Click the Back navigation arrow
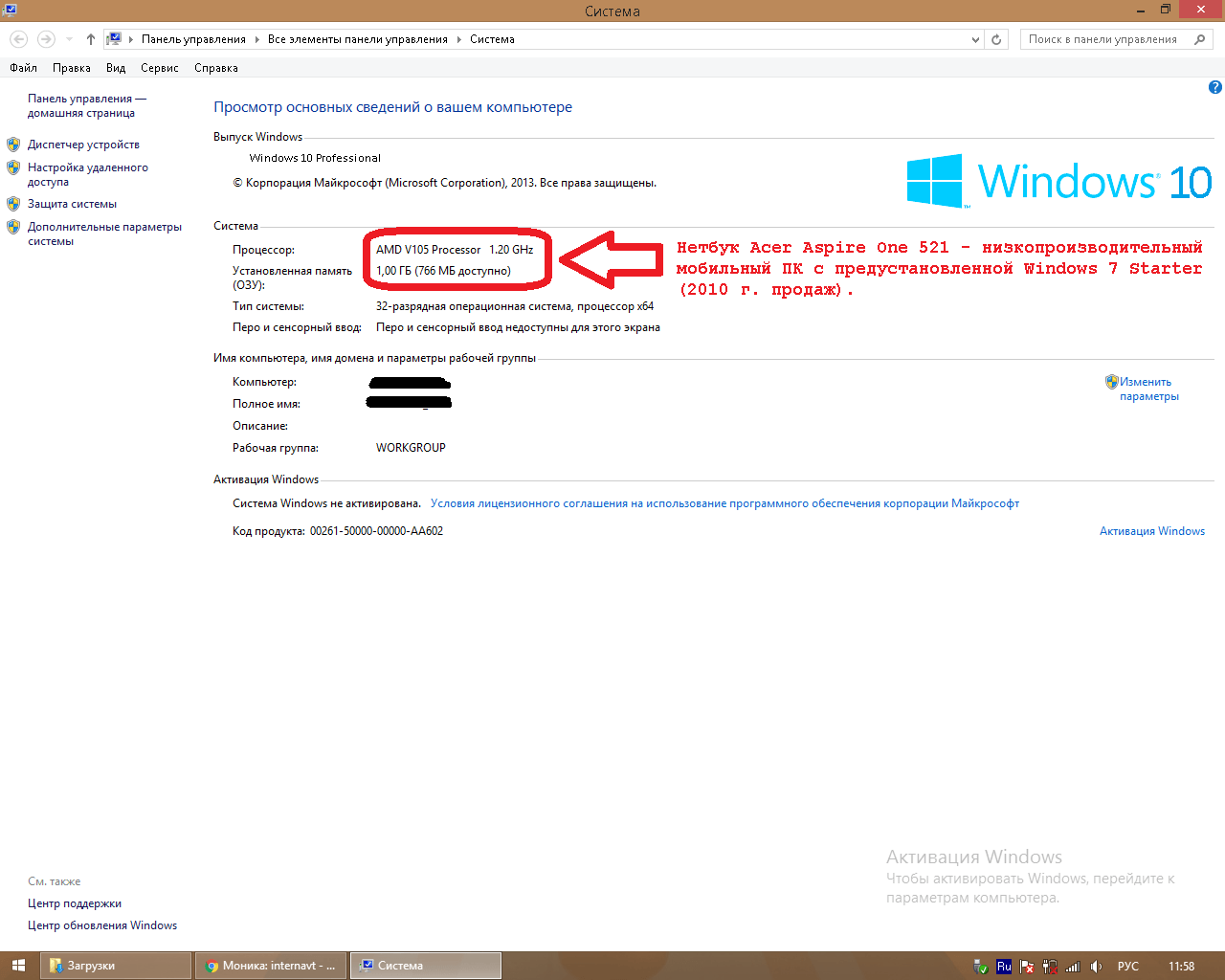 [19, 39]
